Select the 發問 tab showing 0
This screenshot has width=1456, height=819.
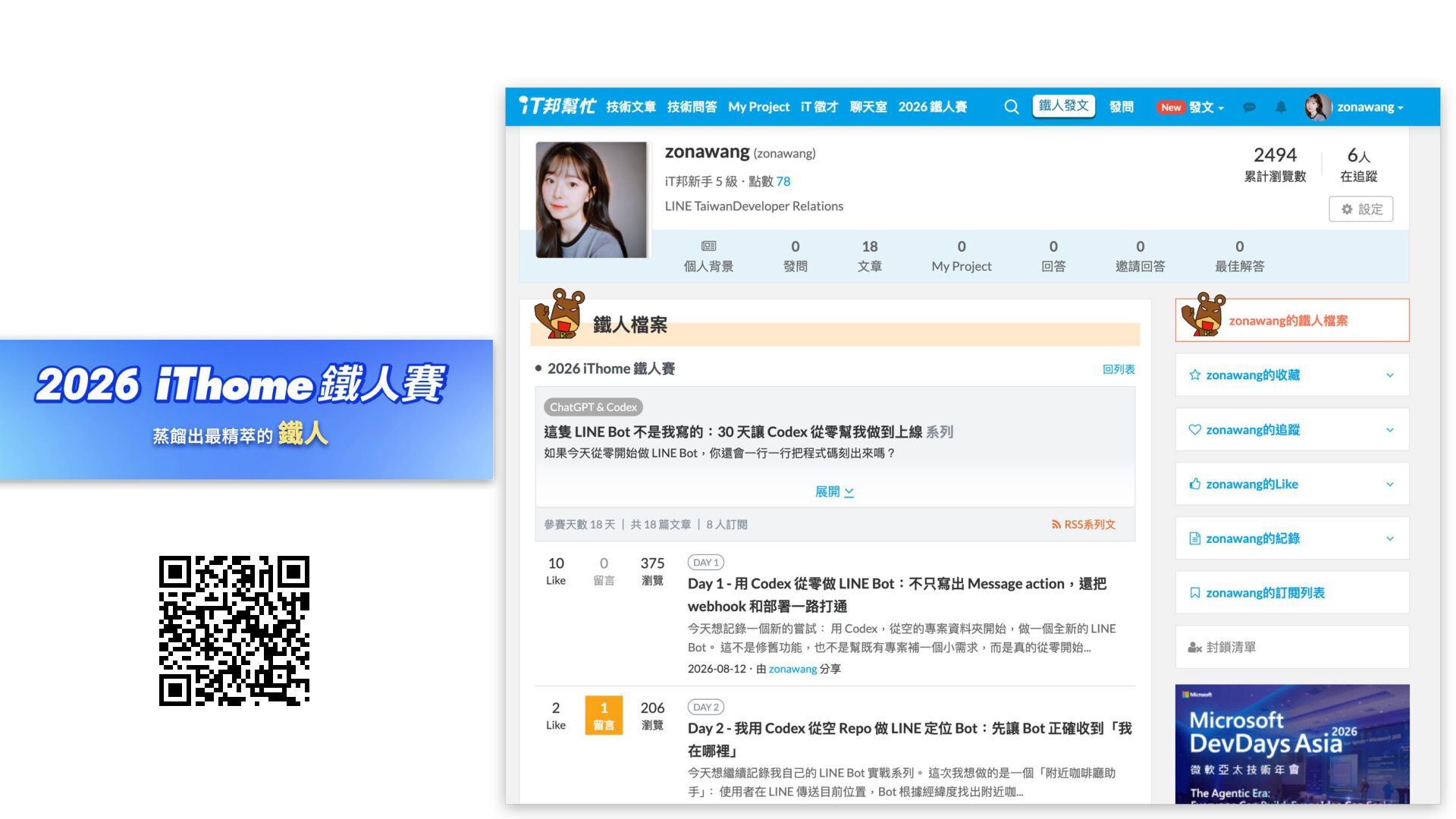pos(795,256)
